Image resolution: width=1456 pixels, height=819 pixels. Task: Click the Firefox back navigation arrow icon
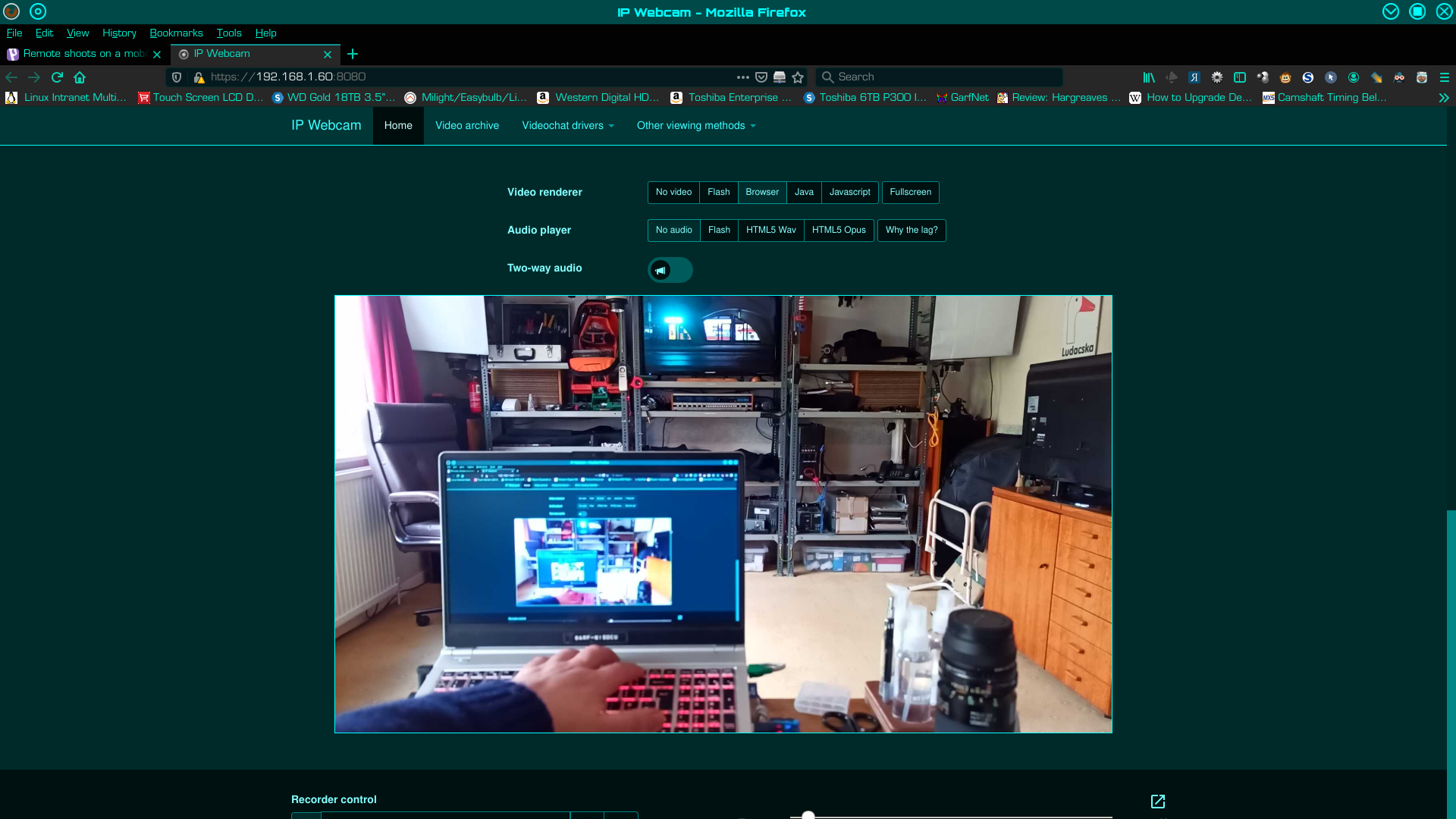coord(12,77)
